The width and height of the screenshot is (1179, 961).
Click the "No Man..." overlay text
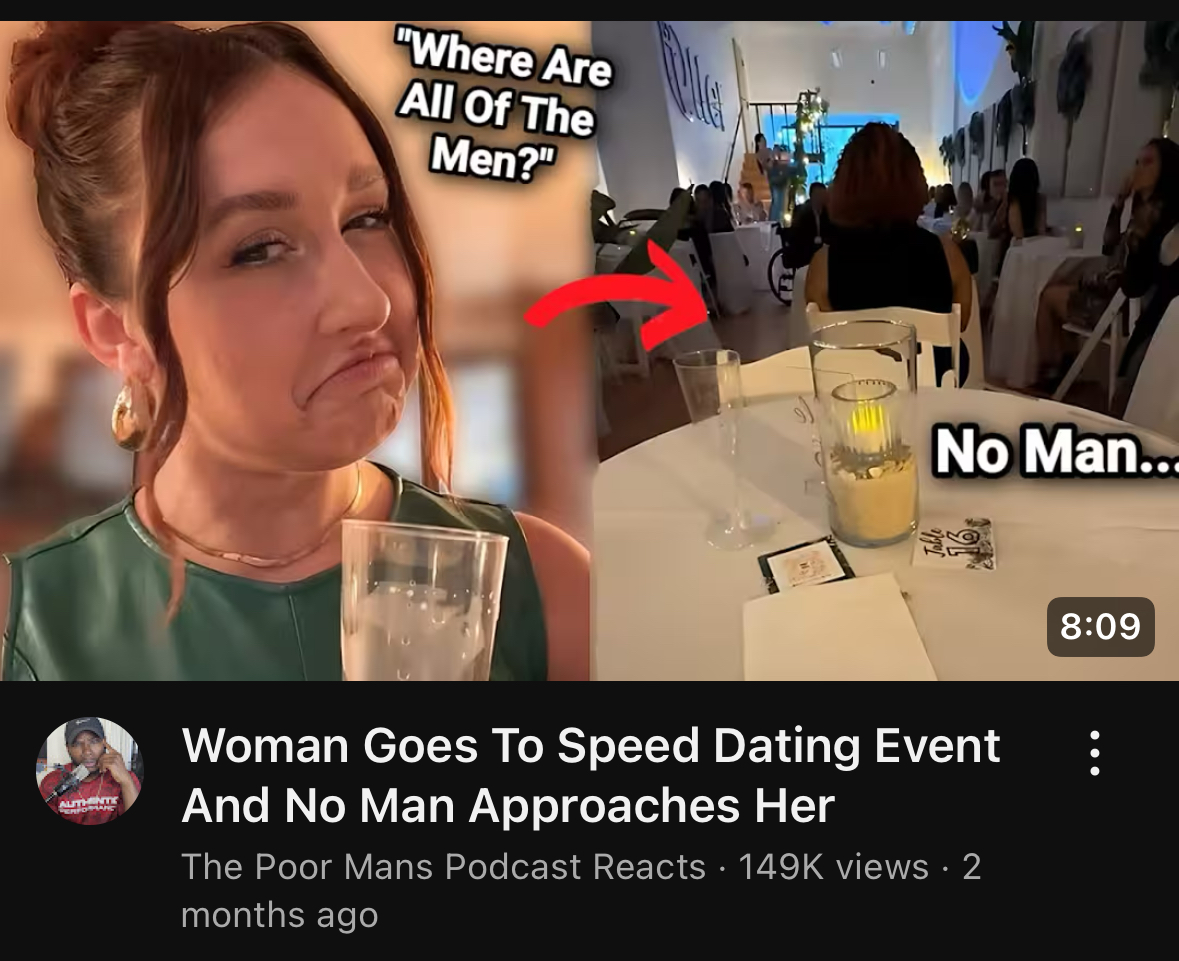(x=1055, y=450)
